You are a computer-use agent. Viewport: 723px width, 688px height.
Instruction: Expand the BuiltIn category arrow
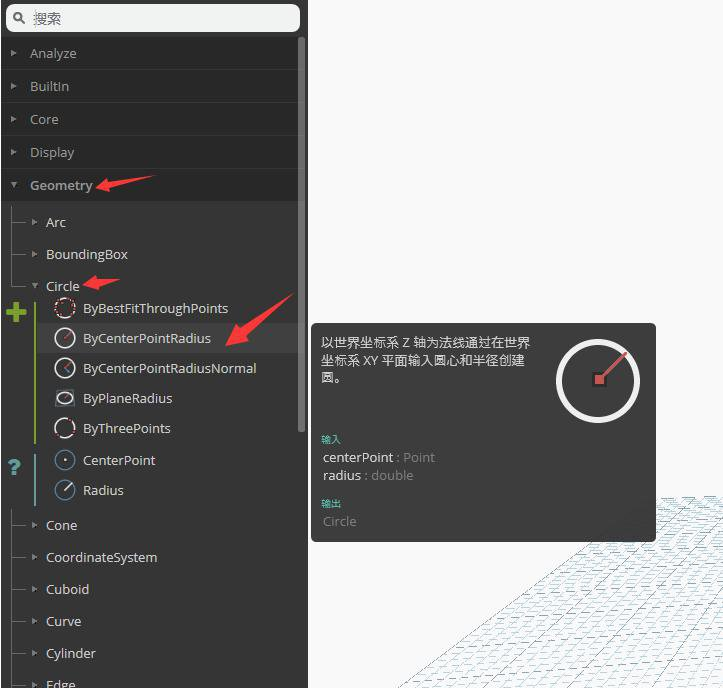point(13,86)
